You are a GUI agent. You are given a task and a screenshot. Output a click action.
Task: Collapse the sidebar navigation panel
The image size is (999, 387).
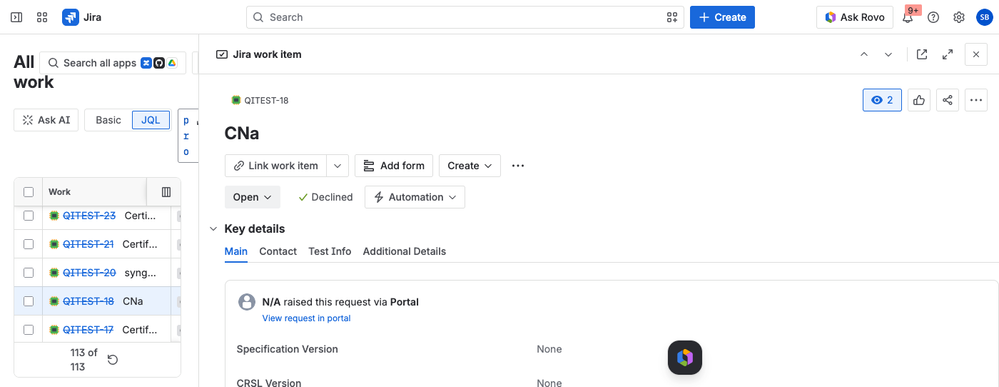coord(17,17)
